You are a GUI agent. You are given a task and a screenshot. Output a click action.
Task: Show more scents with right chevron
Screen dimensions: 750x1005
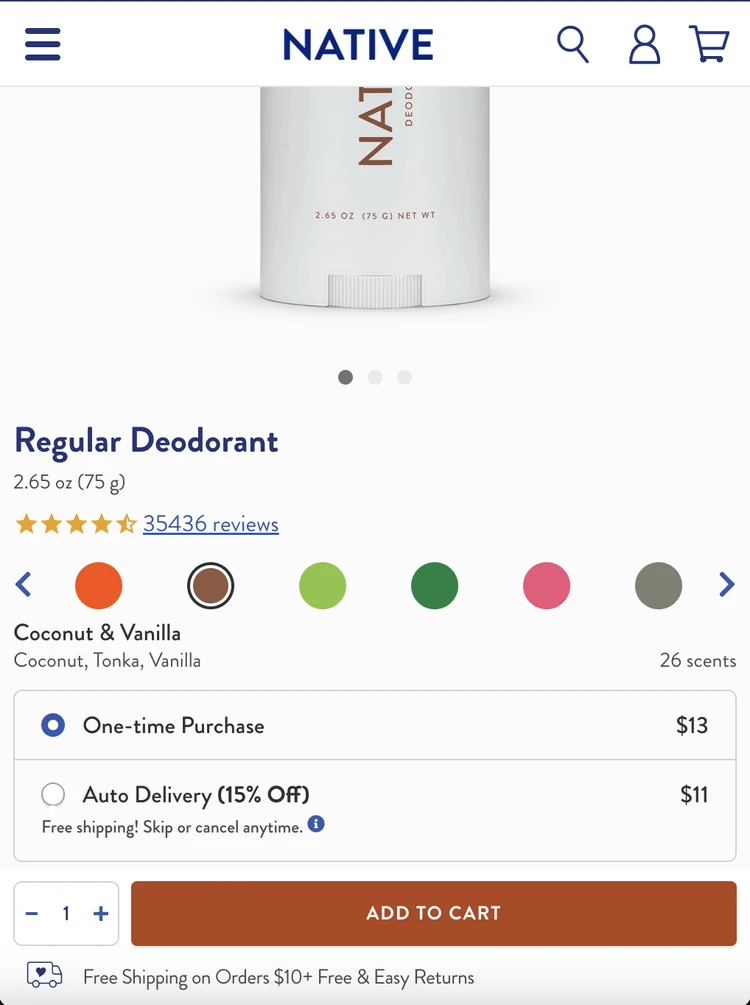point(726,585)
